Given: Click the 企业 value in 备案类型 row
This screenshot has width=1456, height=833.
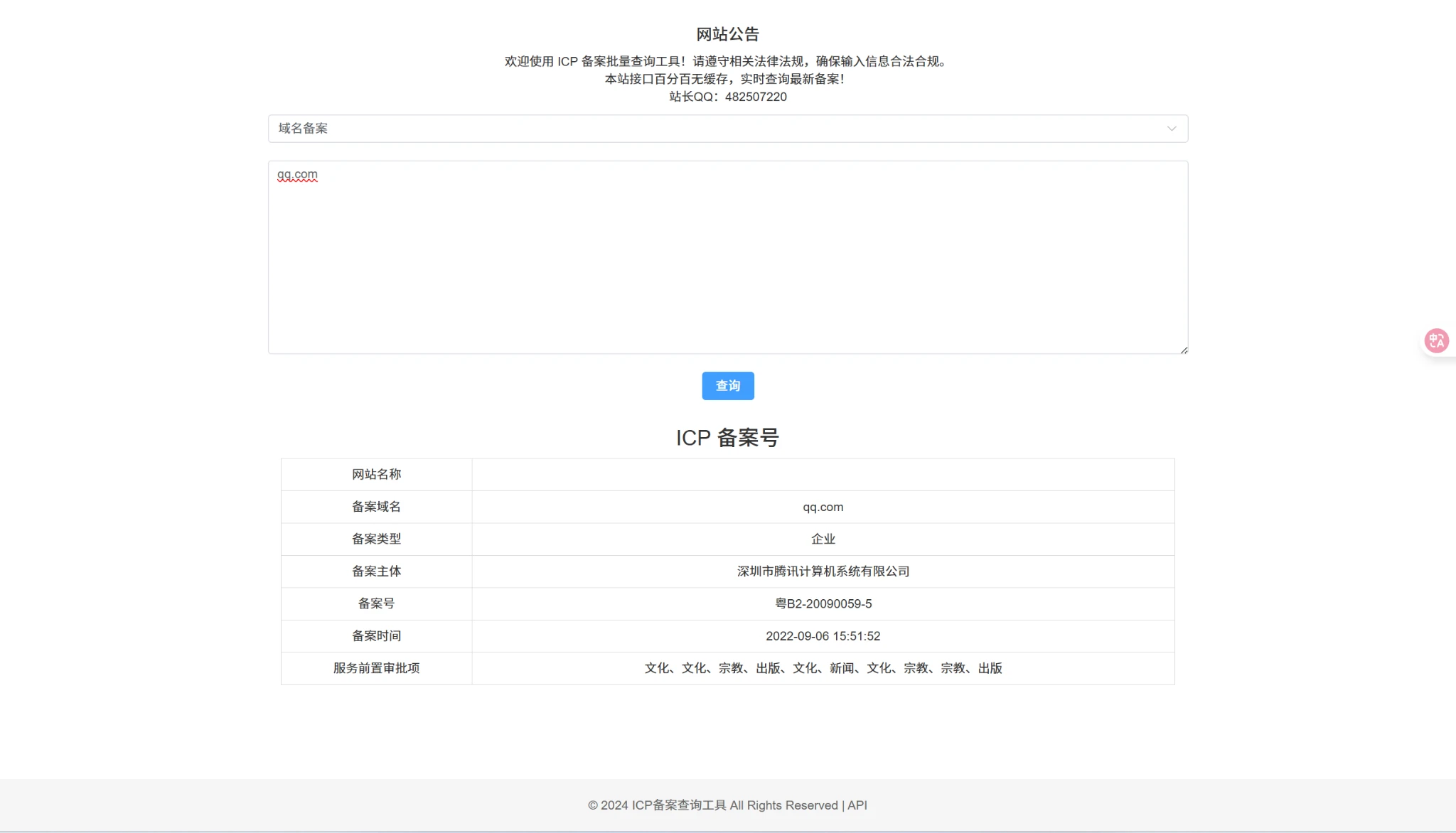Looking at the screenshot, I should click(823, 539).
